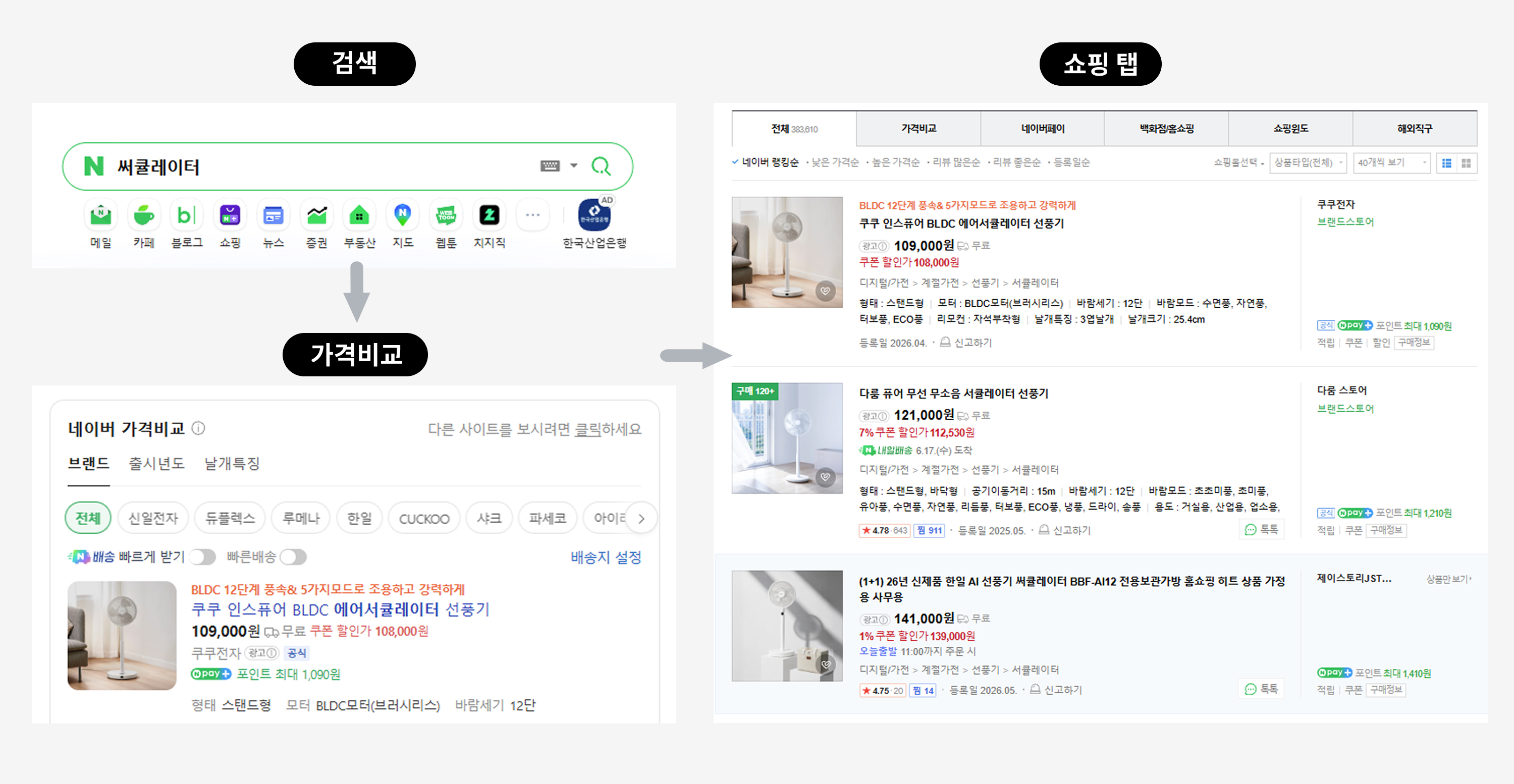Expand the search suggestions arrow in search bar

(574, 166)
